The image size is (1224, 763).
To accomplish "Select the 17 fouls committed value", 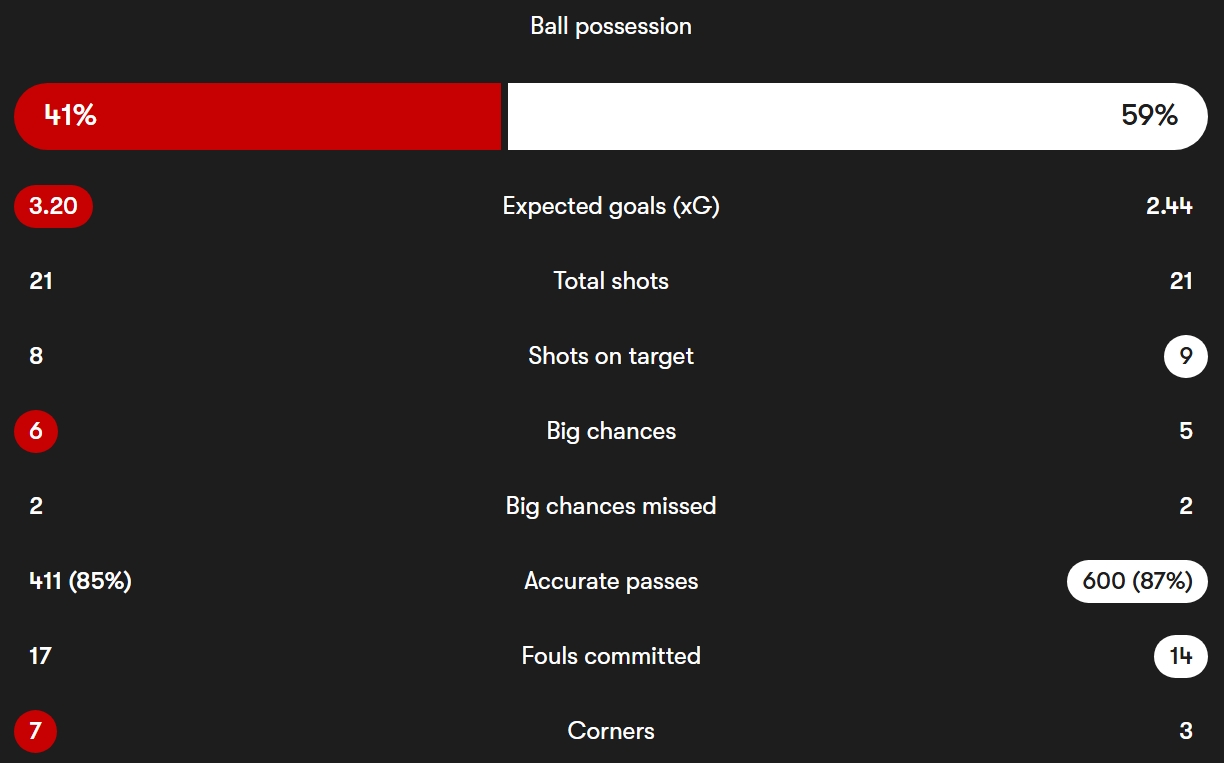I will (x=40, y=656).
